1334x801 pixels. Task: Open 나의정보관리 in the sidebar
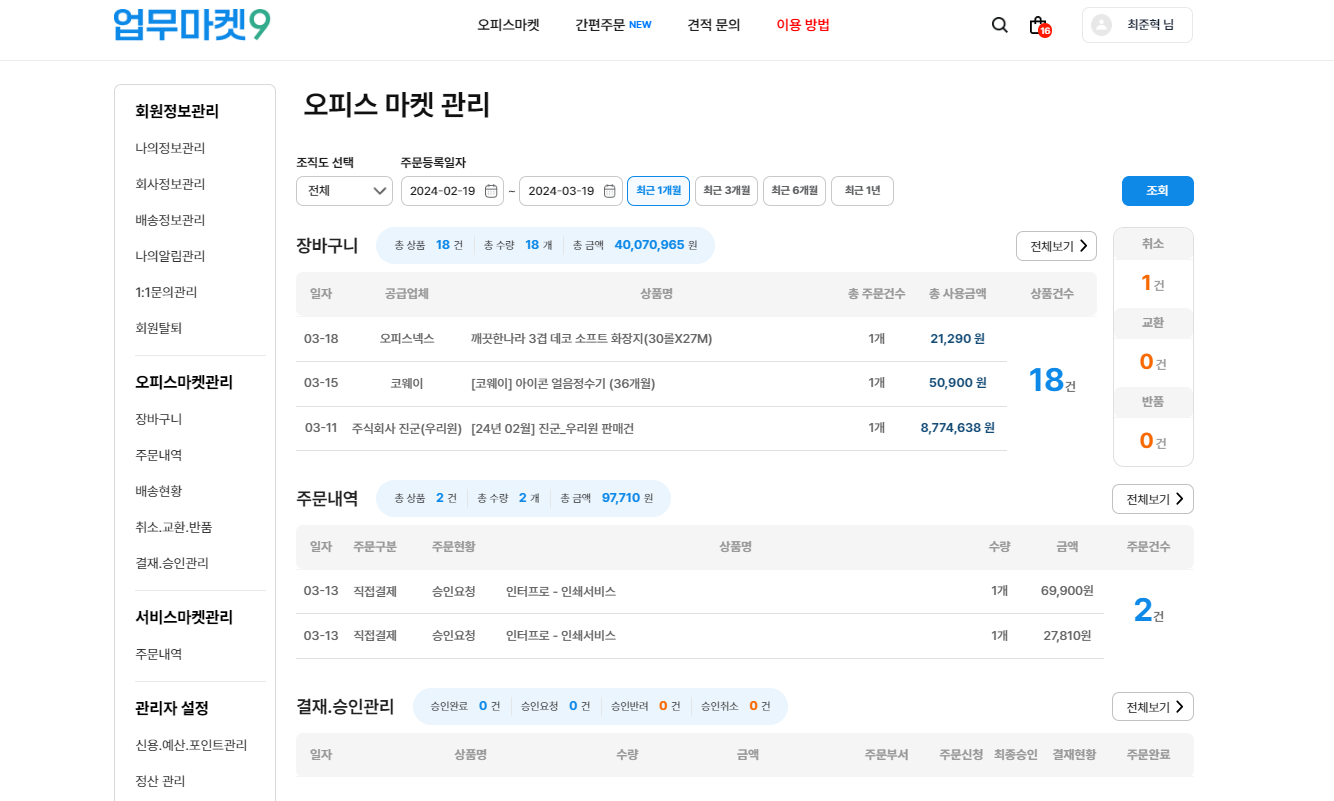point(170,148)
